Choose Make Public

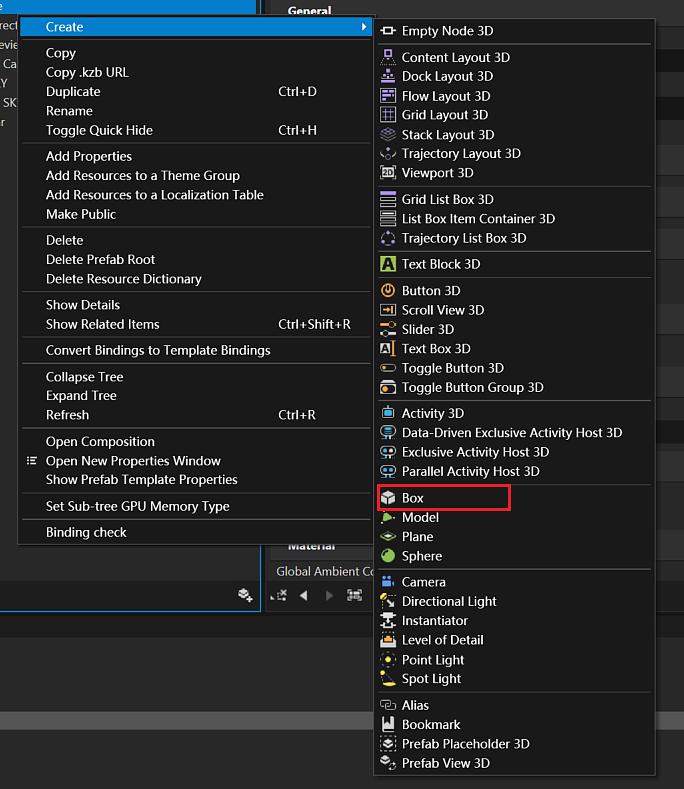[81, 214]
